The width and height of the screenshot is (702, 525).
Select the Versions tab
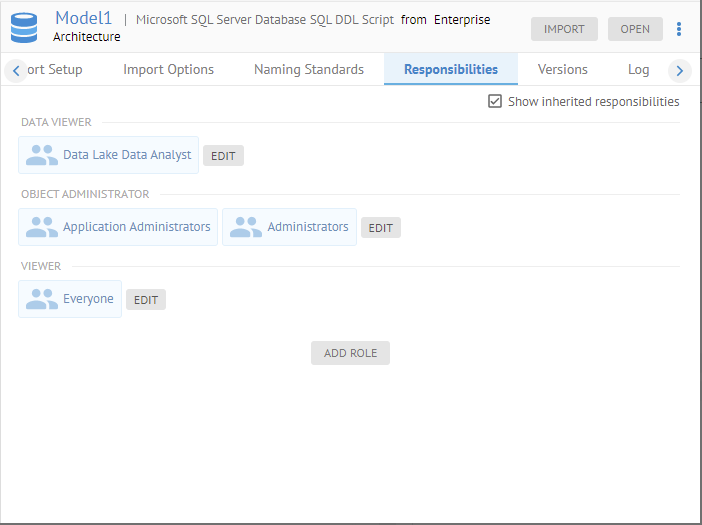click(x=563, y=69)
